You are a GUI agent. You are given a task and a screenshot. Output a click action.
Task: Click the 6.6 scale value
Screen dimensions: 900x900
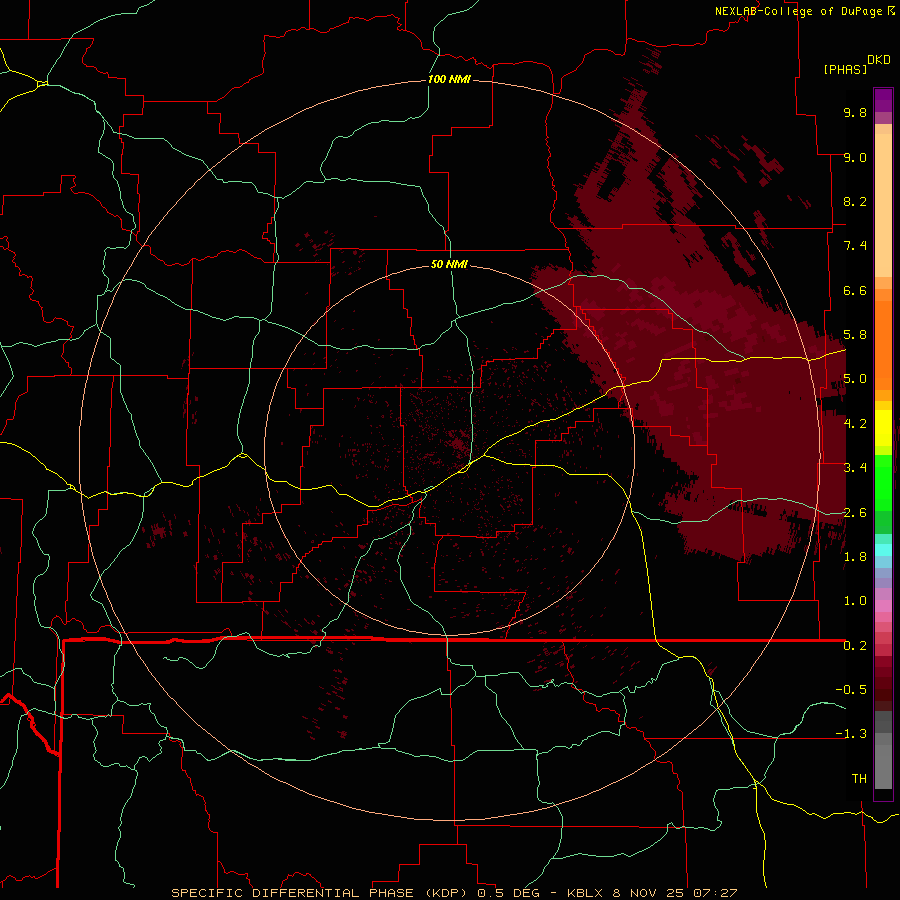(855, 290)
